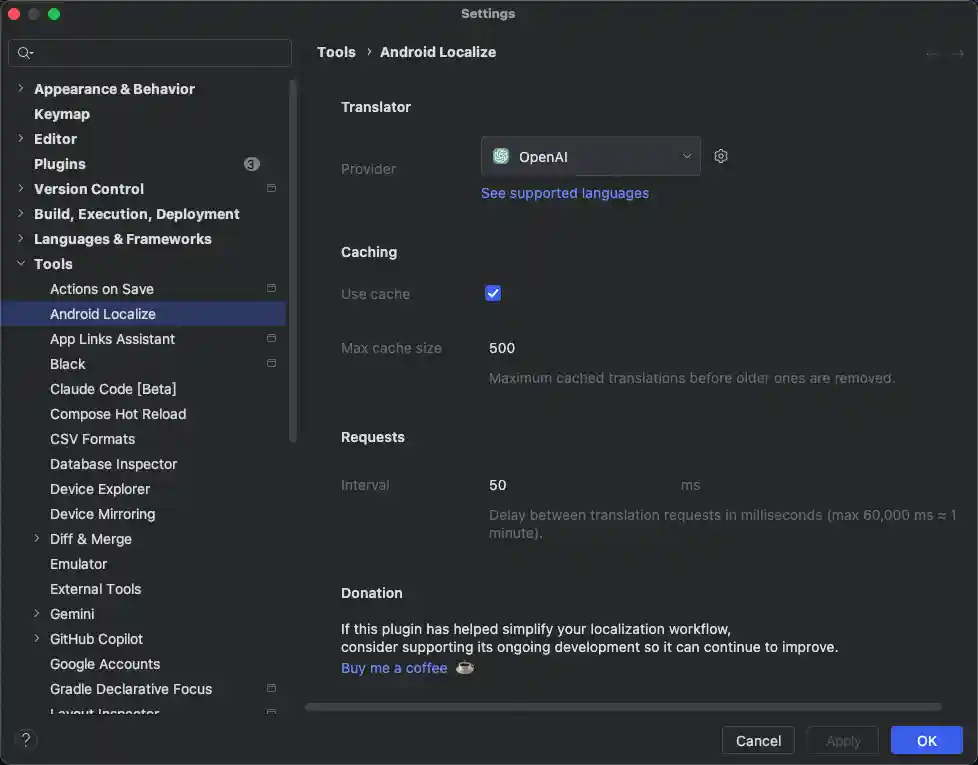Click the Max cache size field
Image resolution: width=978 pixels, height=765 pixels.
pyautogui.click(x=580, y=348)
